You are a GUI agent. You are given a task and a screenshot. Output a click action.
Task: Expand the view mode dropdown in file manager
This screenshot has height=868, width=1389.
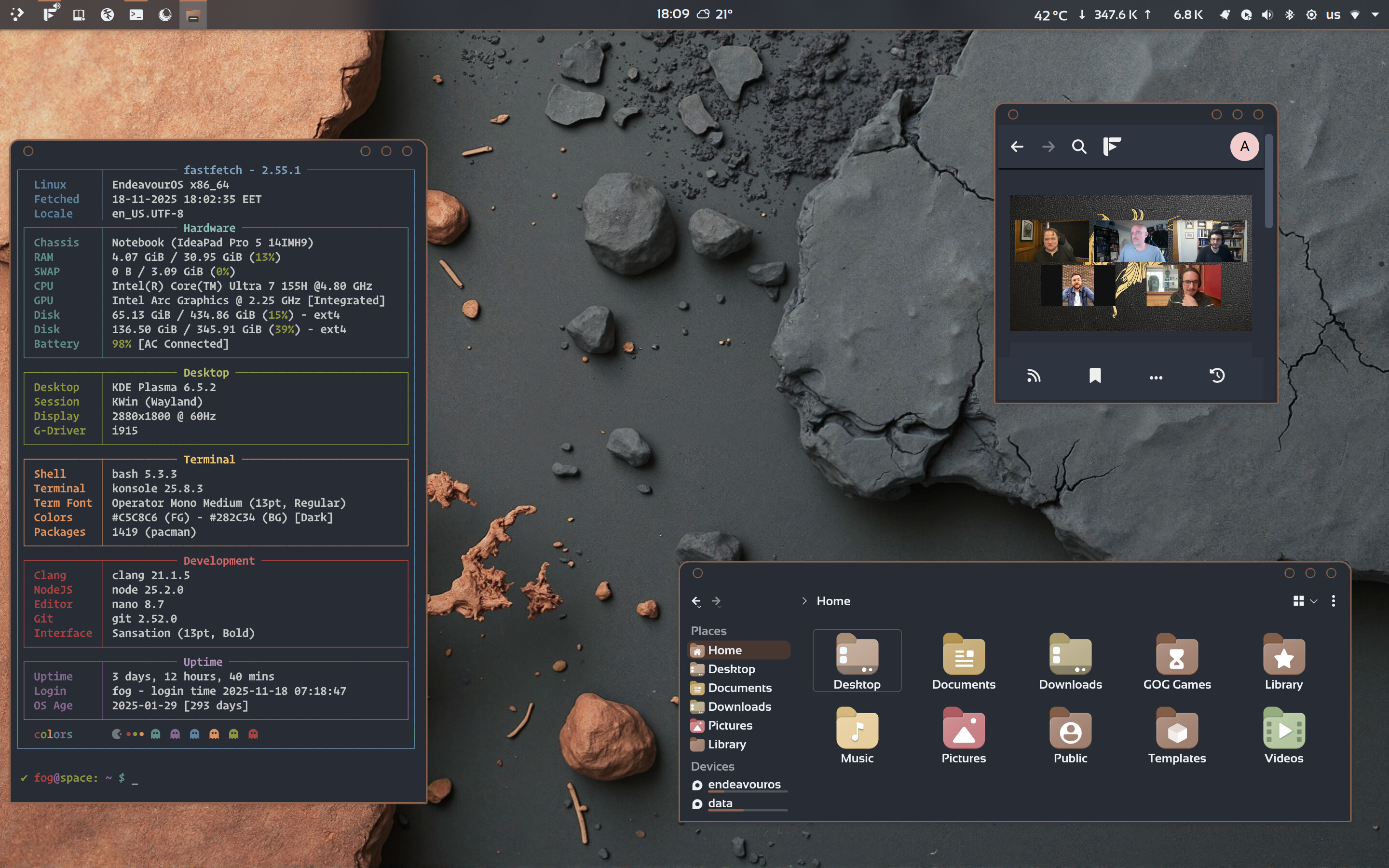pos(1313,601)
